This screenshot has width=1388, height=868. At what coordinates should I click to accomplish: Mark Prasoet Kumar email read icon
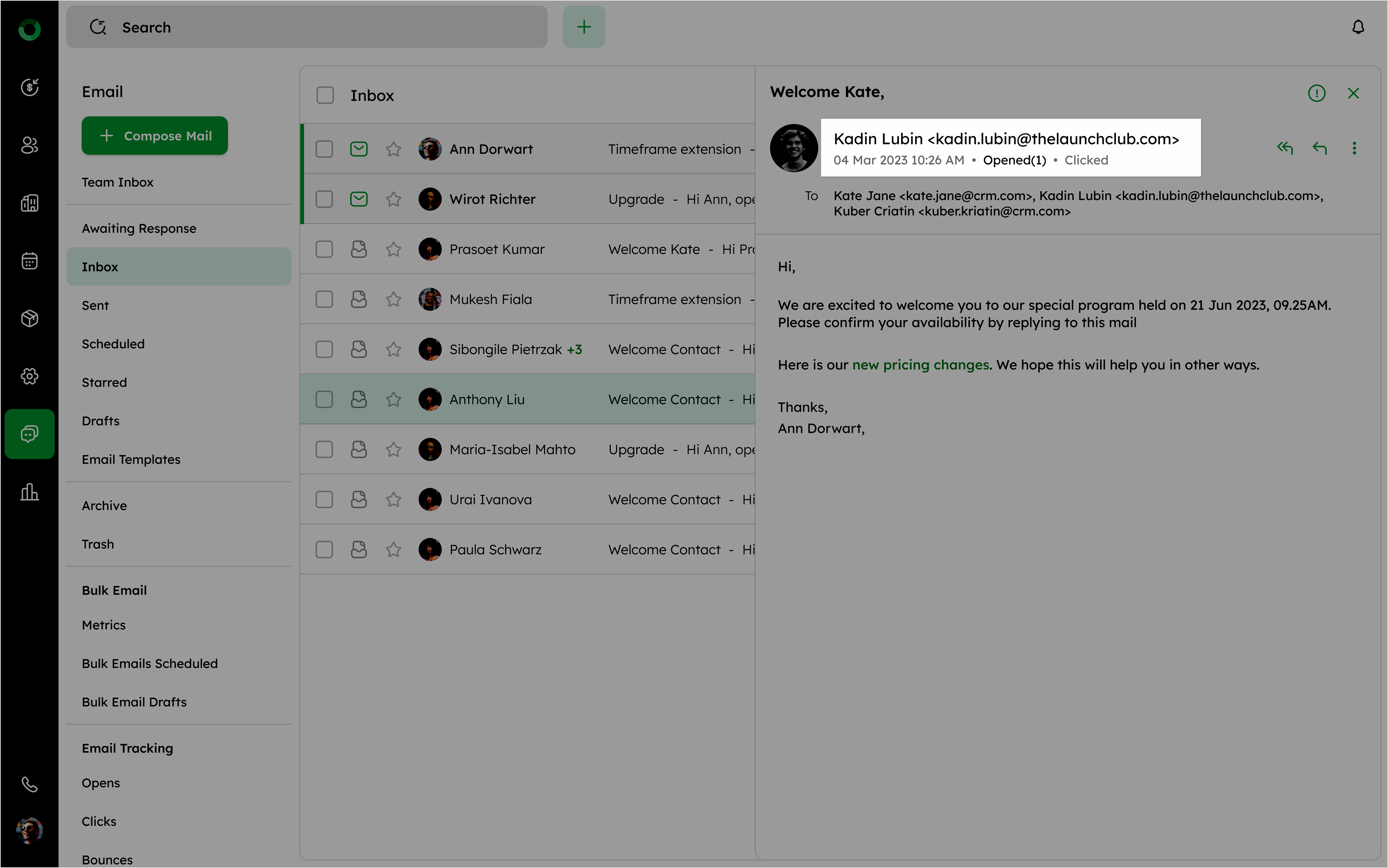click(359, 249)
